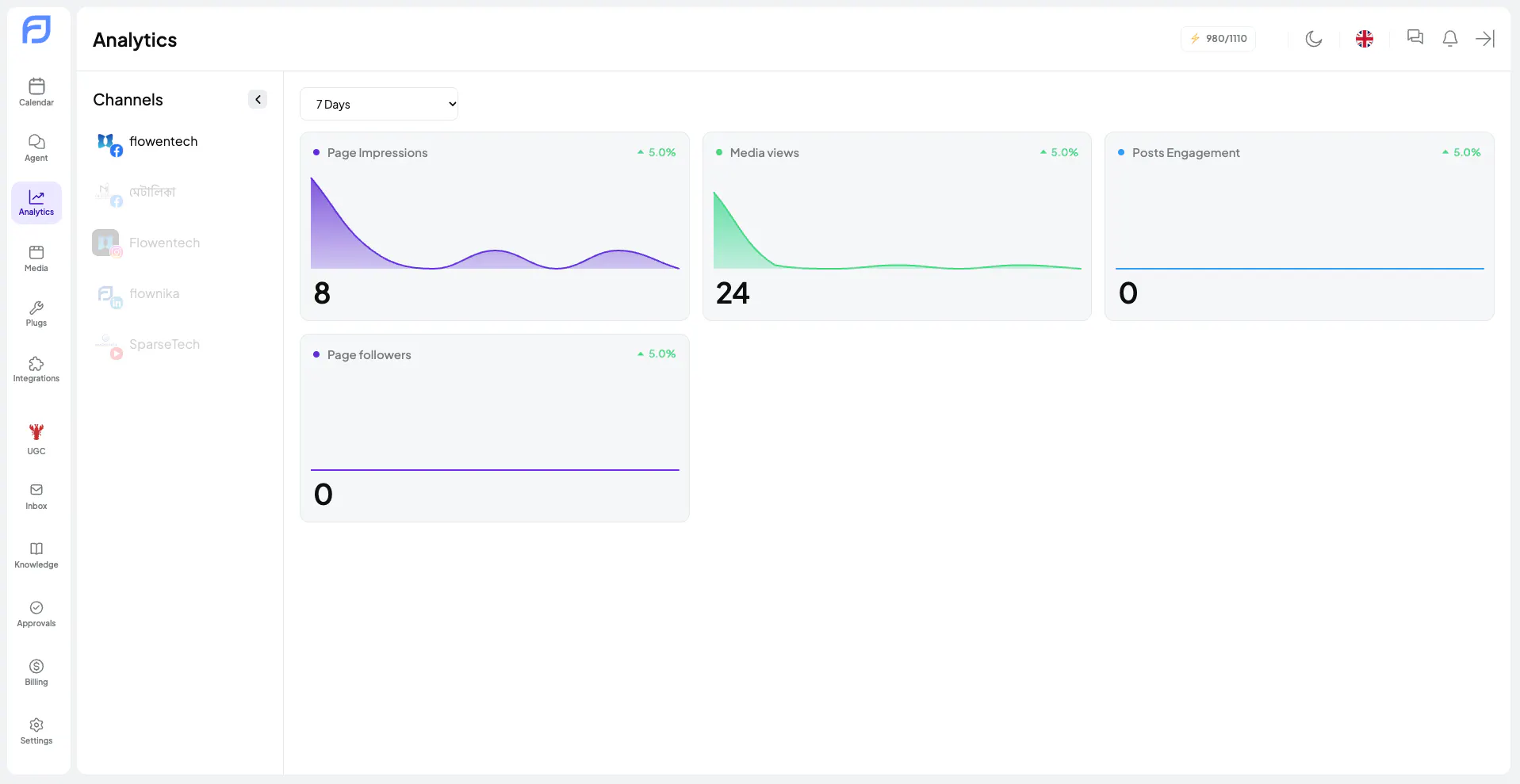Click the Media views chart
This screenshot has width=1520, height=784.
[897, 230]
